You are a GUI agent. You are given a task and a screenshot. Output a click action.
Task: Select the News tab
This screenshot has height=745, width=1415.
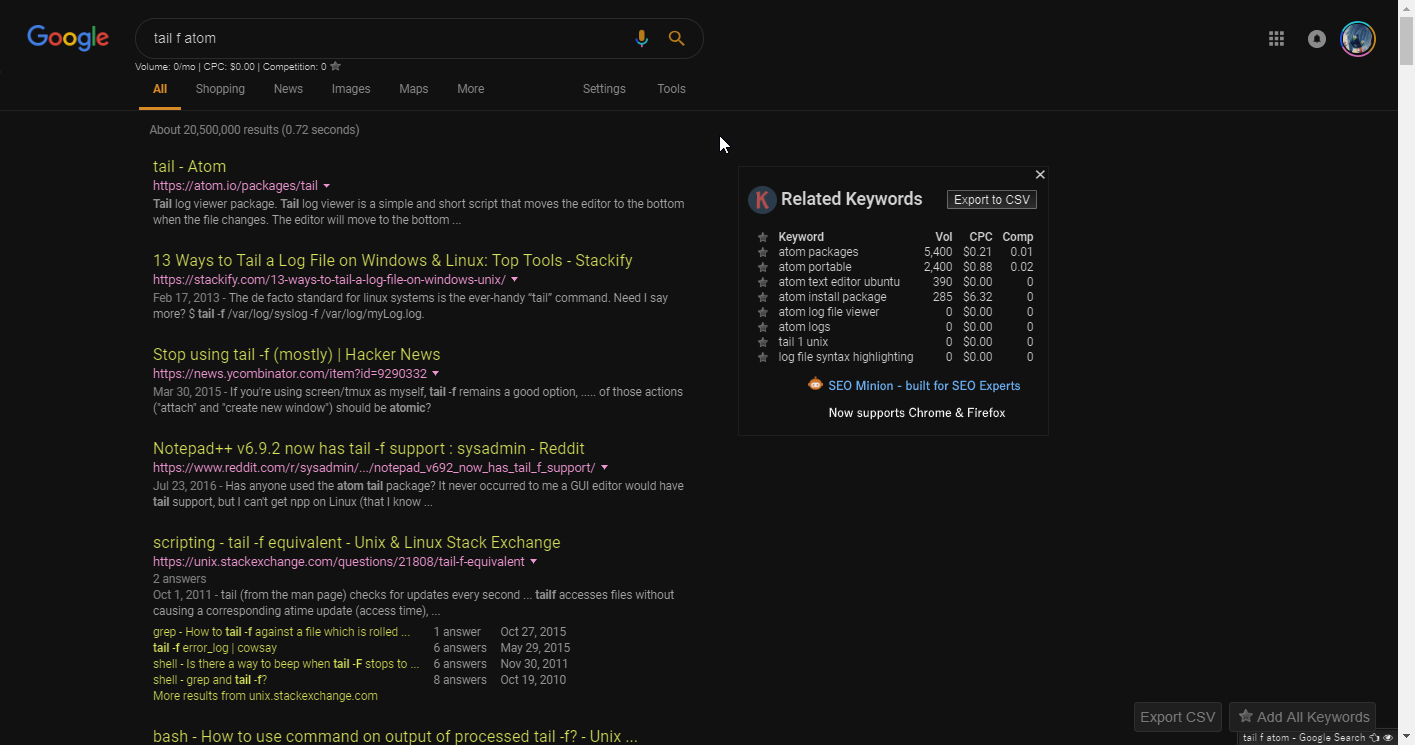(x=288, y=89)
